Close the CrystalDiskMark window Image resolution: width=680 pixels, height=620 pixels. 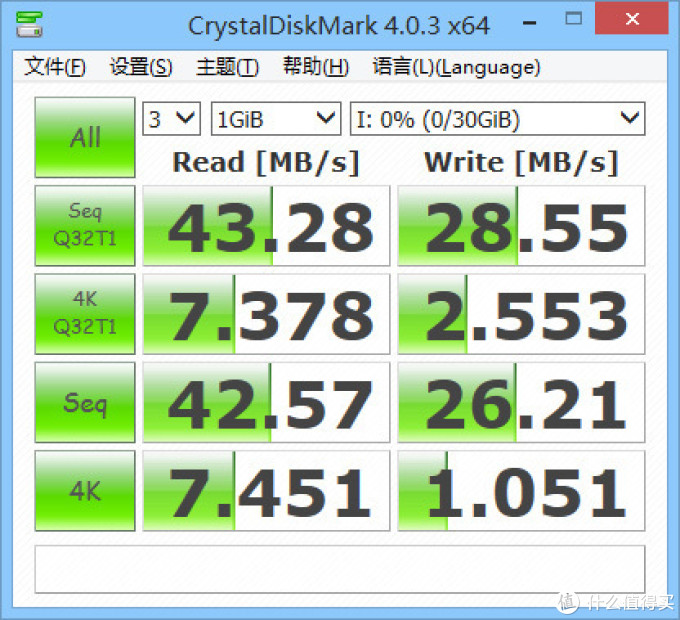click(x=632, y=18)
